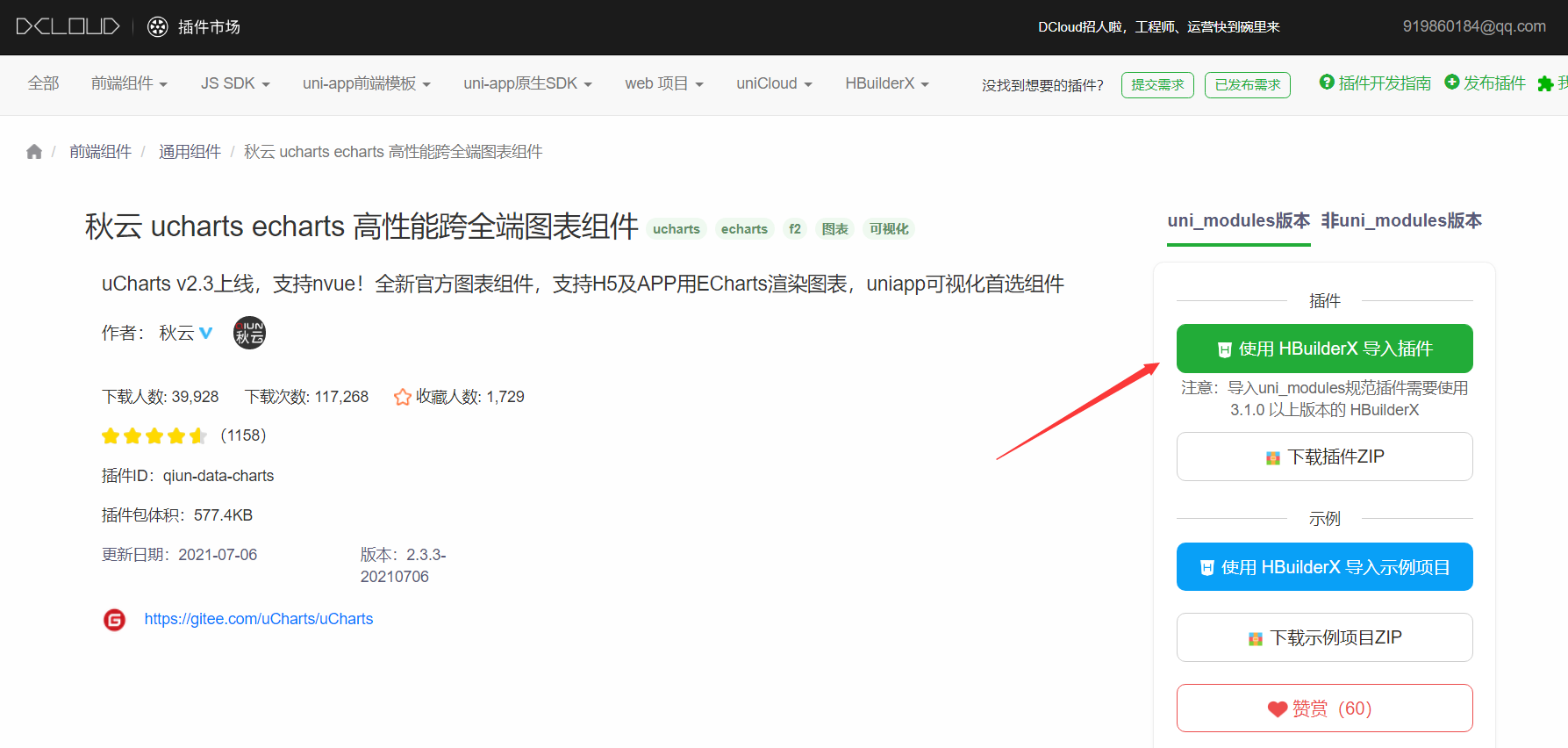Click the 通用组件 breadcrumb link

[190, 152]
